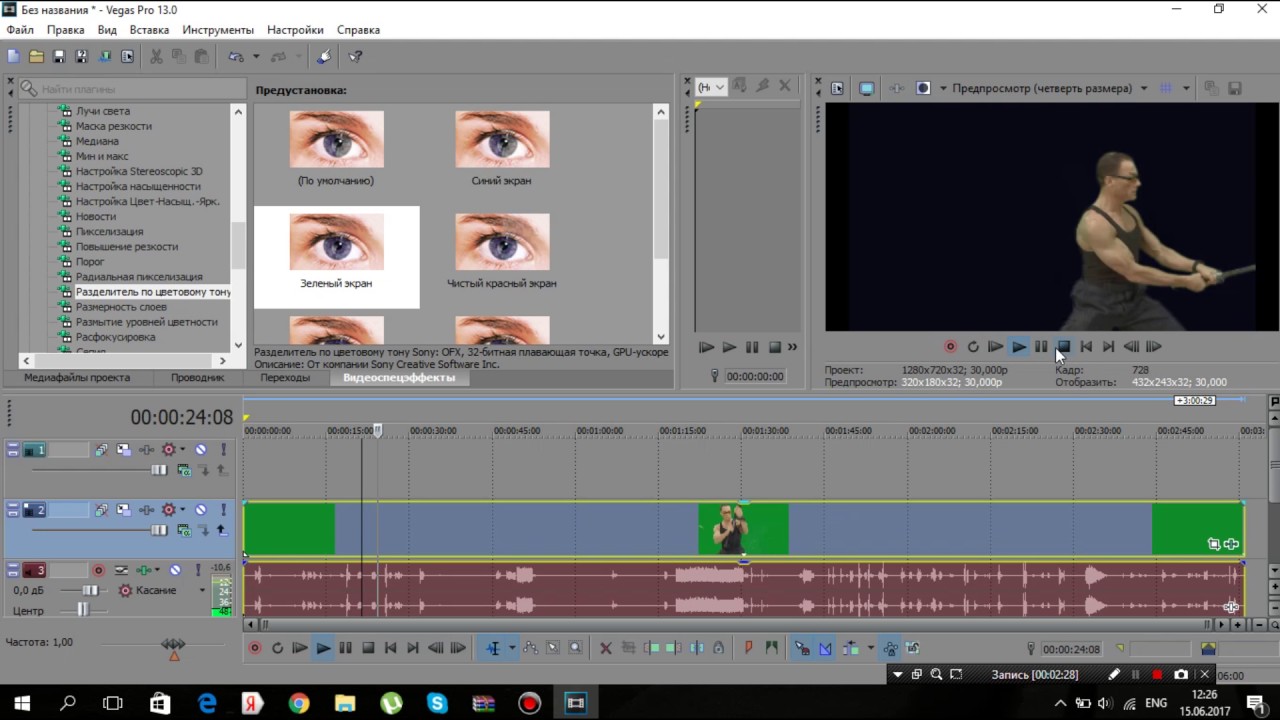Go to start on the timeline transport

pos(391,648)
